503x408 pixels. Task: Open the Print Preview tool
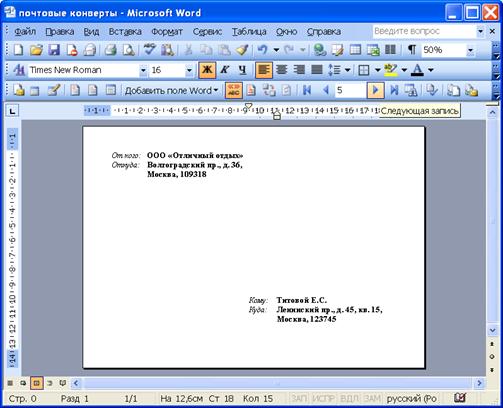click(x=128, y=50)
